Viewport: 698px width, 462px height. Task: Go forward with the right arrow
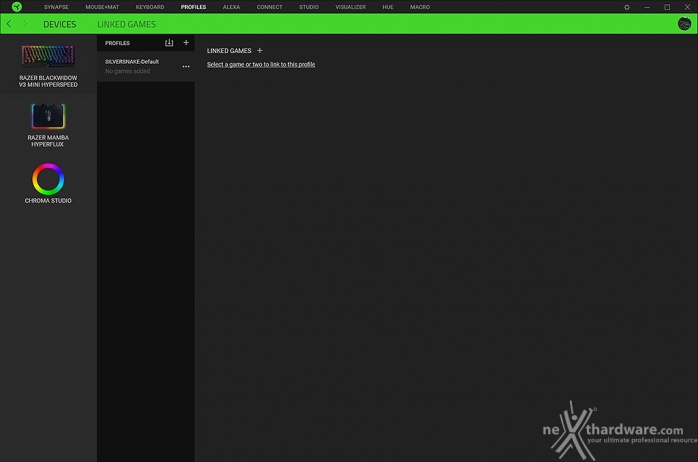click(25, 24)
